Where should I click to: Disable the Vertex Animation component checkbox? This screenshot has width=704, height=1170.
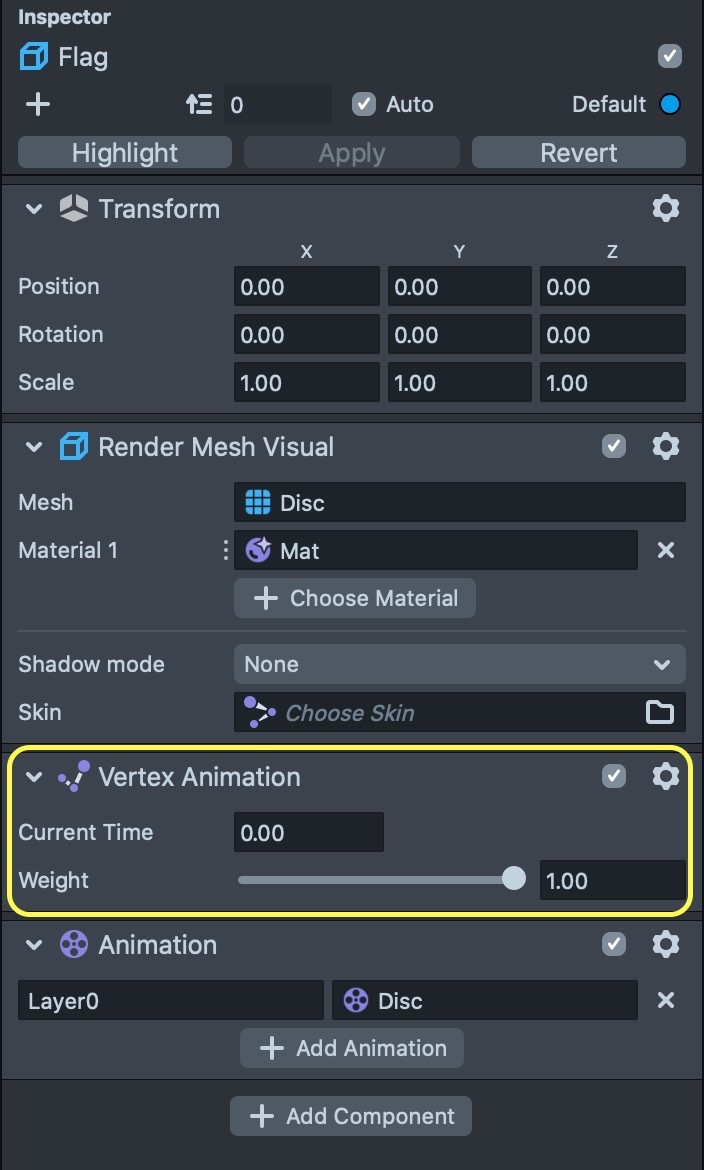pyautogui.click(x=614, y=776)
